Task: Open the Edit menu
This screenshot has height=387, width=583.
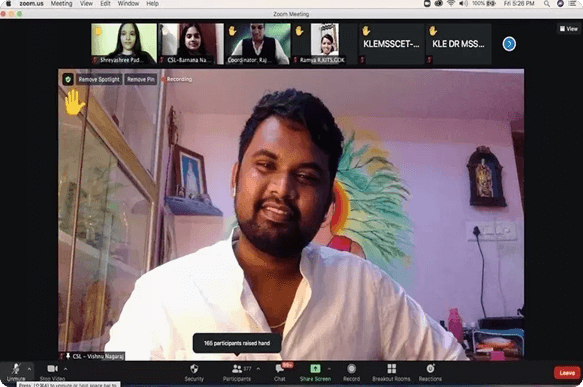Action: [105, 4]
